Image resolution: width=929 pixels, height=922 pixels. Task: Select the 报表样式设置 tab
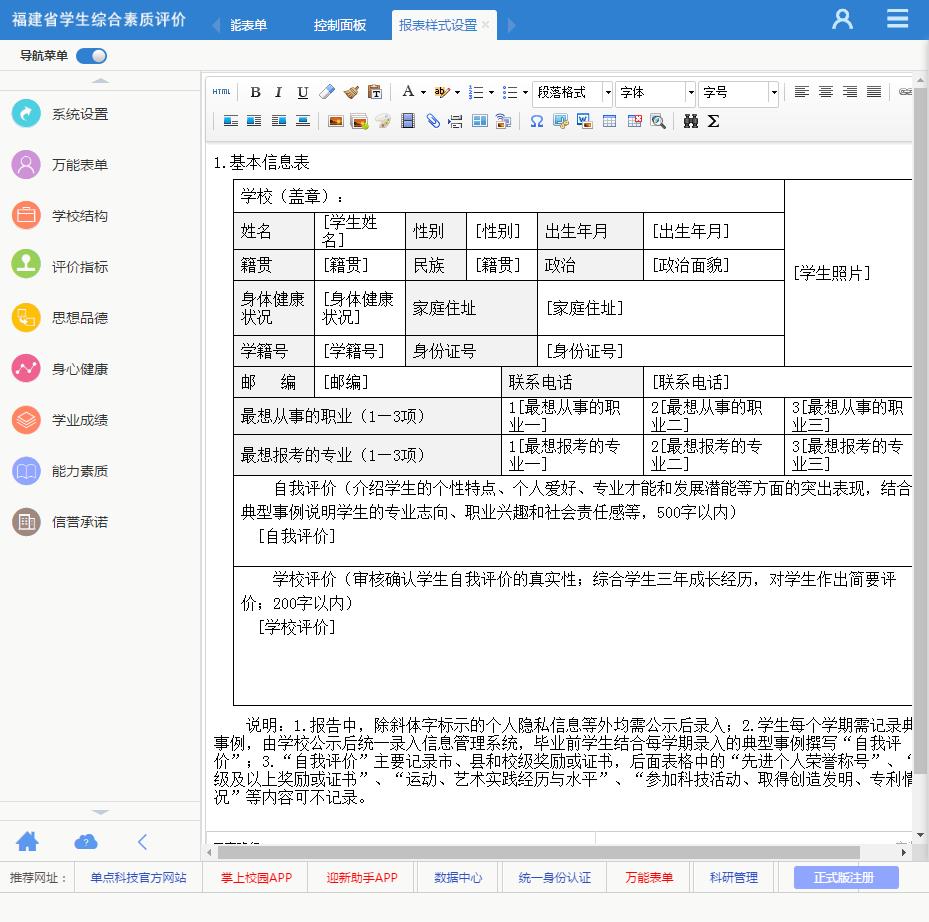pos(438,25)
